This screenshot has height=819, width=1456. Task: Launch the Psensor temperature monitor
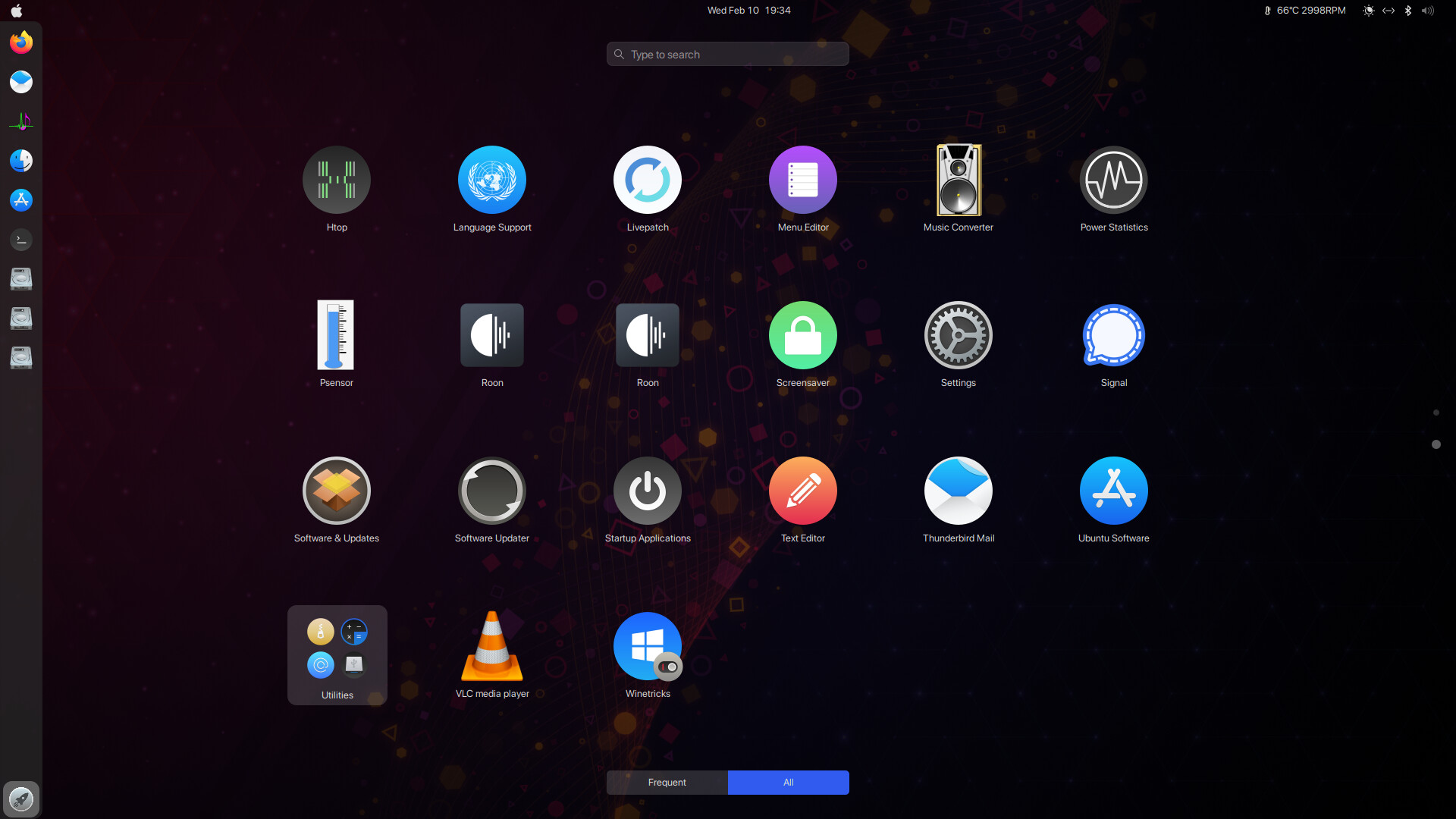point(336,335)
